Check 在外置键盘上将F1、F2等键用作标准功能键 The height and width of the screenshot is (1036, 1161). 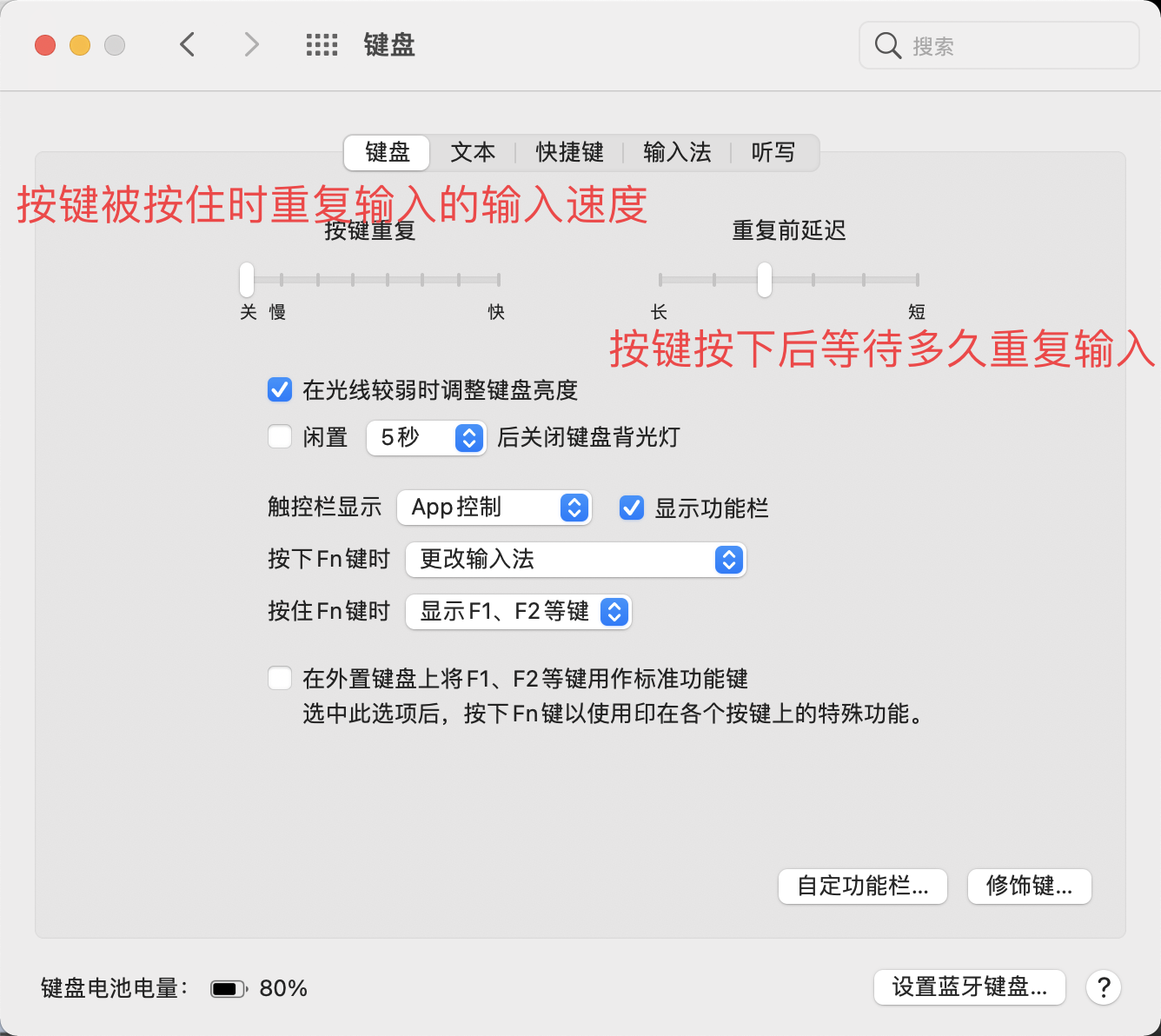pyautogui.click(x=280, y=678)
